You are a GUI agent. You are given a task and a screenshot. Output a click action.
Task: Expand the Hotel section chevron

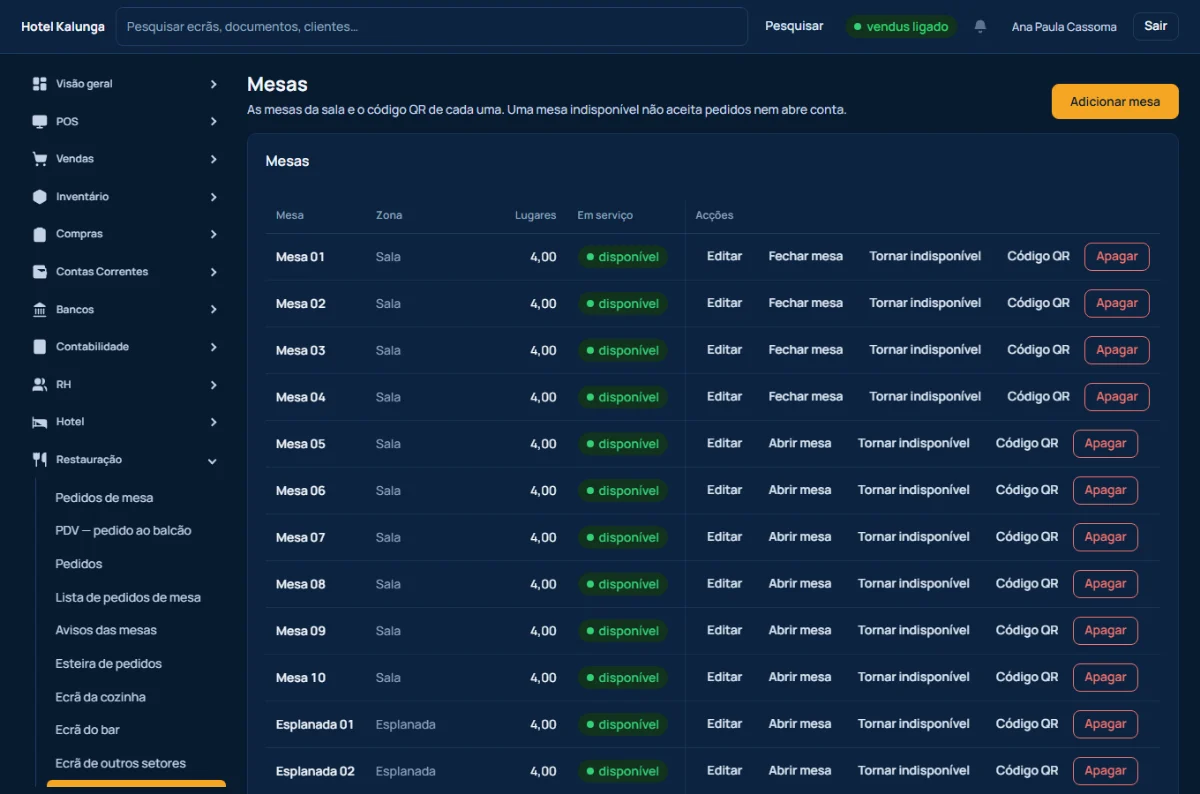click(x=213, y=422)
